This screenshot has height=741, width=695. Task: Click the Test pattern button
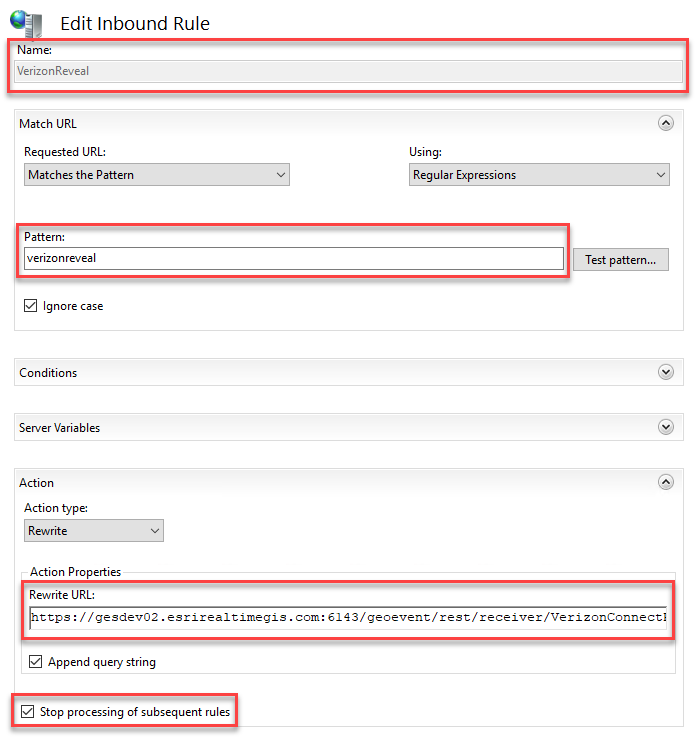click(x=620, y=260)
